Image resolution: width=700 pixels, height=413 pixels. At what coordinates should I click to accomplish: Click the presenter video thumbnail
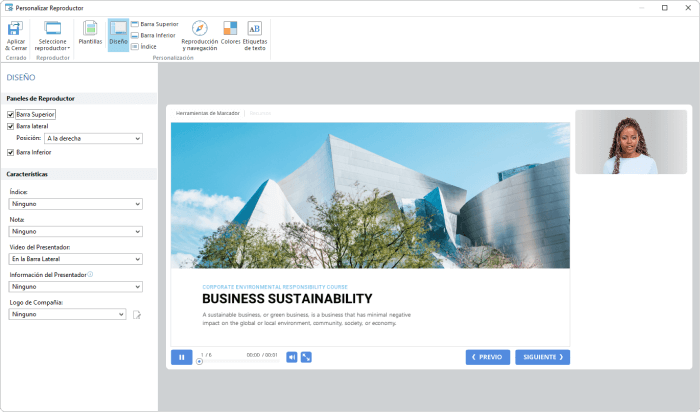pyautogui.click(x=631, y=142)
